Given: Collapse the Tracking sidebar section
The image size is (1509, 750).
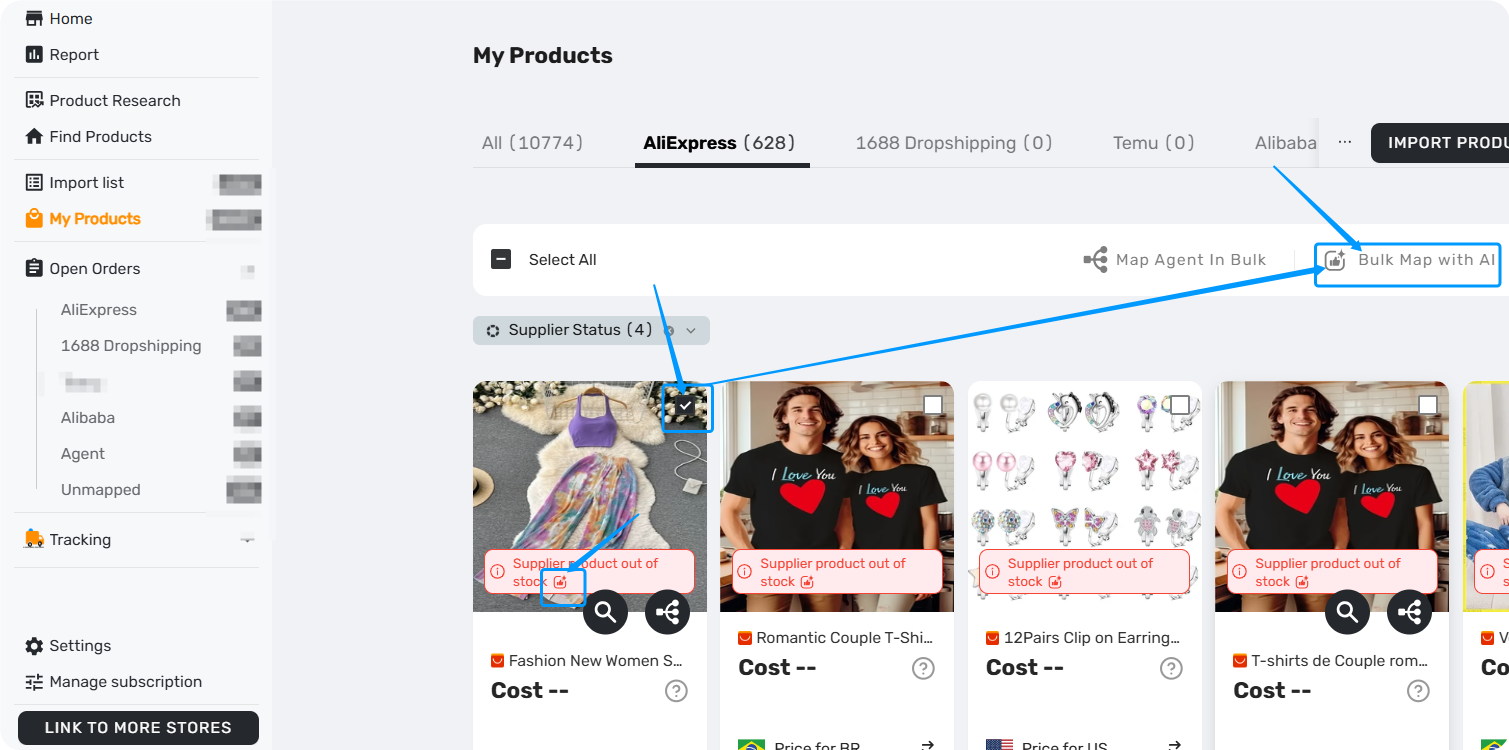Looking at the screenshot, I should (247, 540).
